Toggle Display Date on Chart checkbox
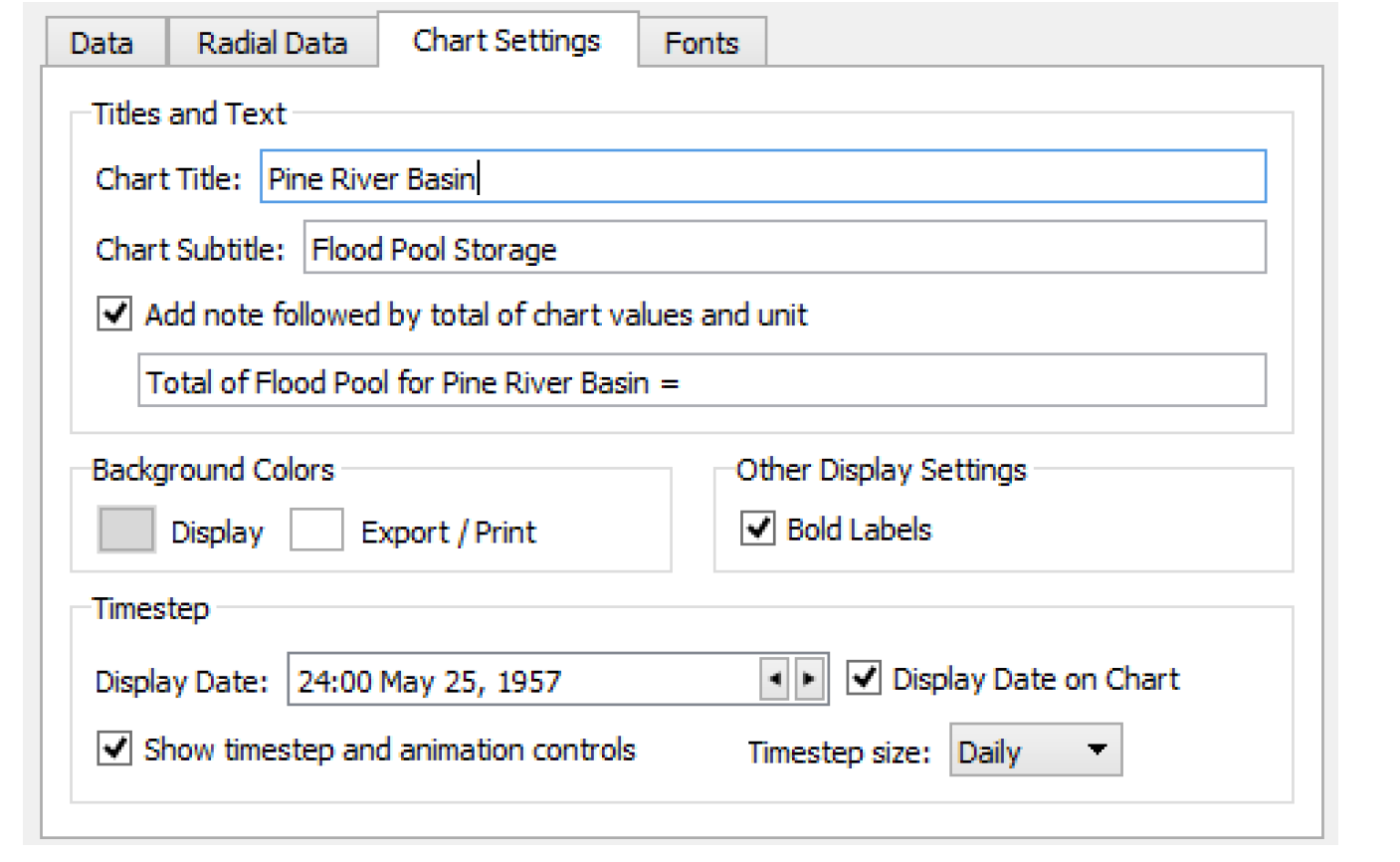Image resolution: width=1400 pixels, height=862 pixels. click(x=864, y=678)
